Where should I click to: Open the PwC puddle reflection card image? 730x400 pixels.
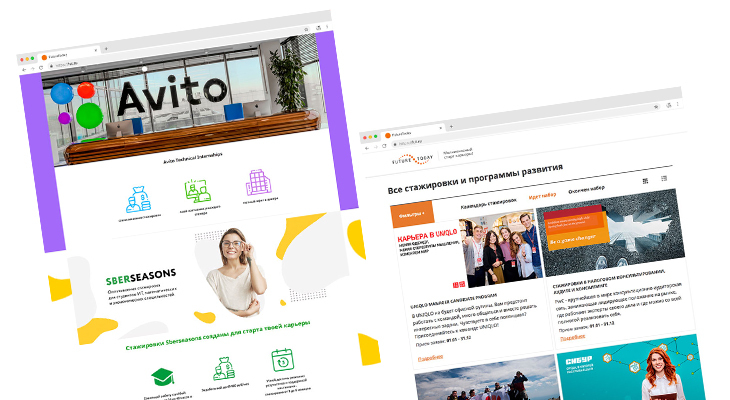(610, 233)
